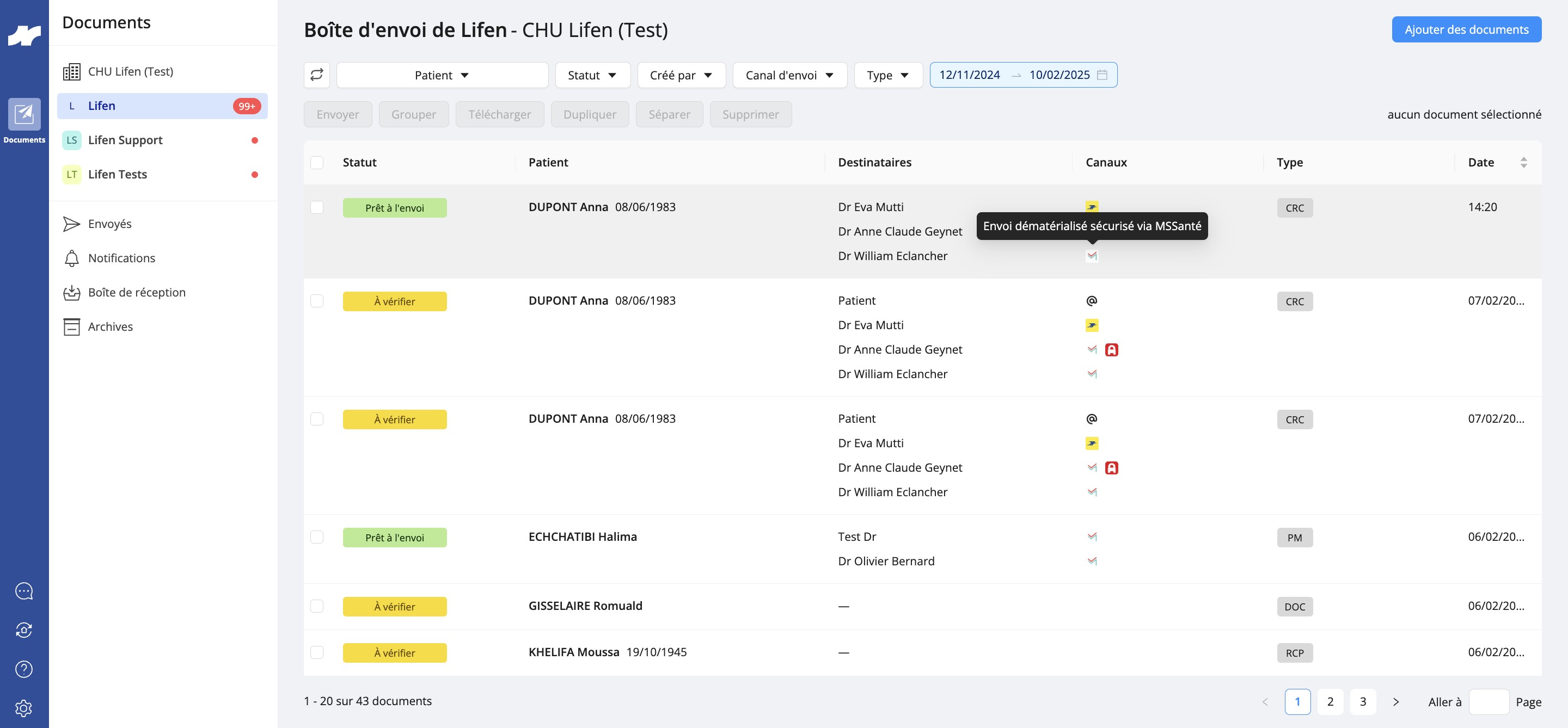Click the Archives box icon
The width and height of the screenshot is (1568, 728).
72,326
